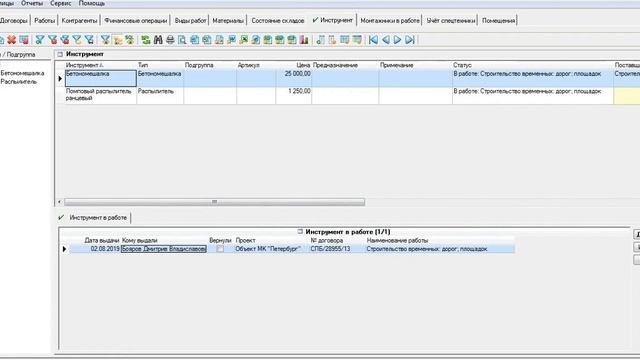Viewport: 640px width, 360px height.
Task: Click the icon right of red X delete
Action: [x=24, y=40]
